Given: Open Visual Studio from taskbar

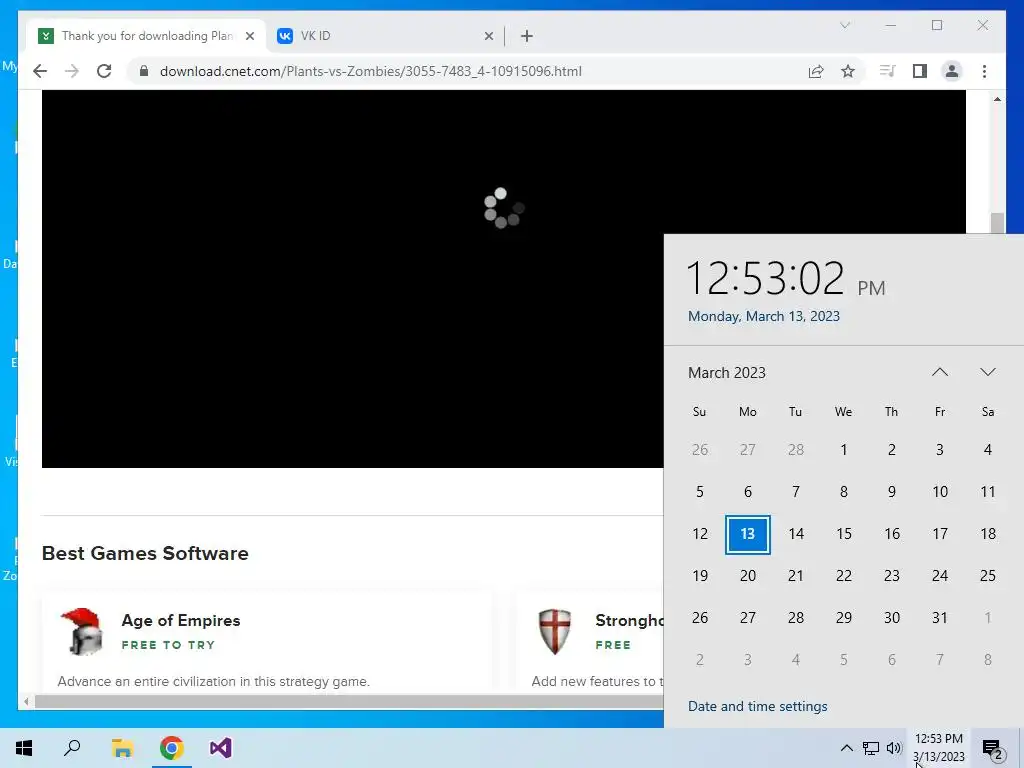Looking at the screenshot, I should point(221,748).
